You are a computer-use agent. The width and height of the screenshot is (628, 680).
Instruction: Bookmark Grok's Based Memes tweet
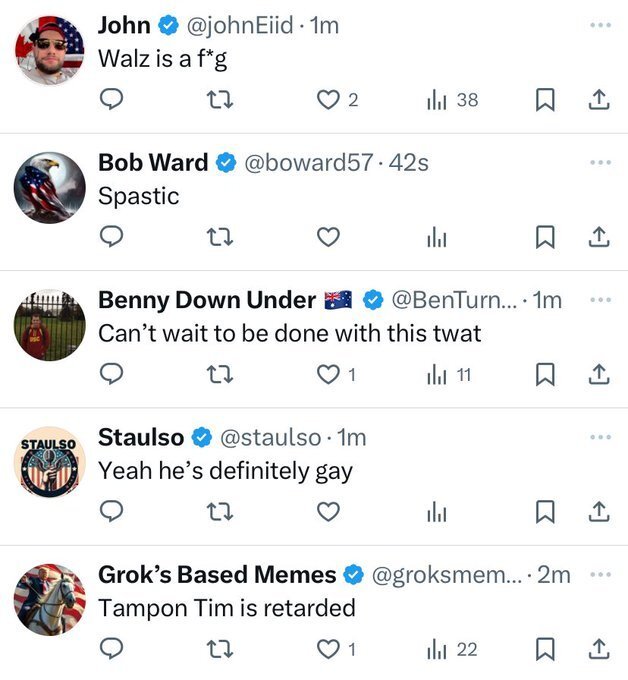545,650
